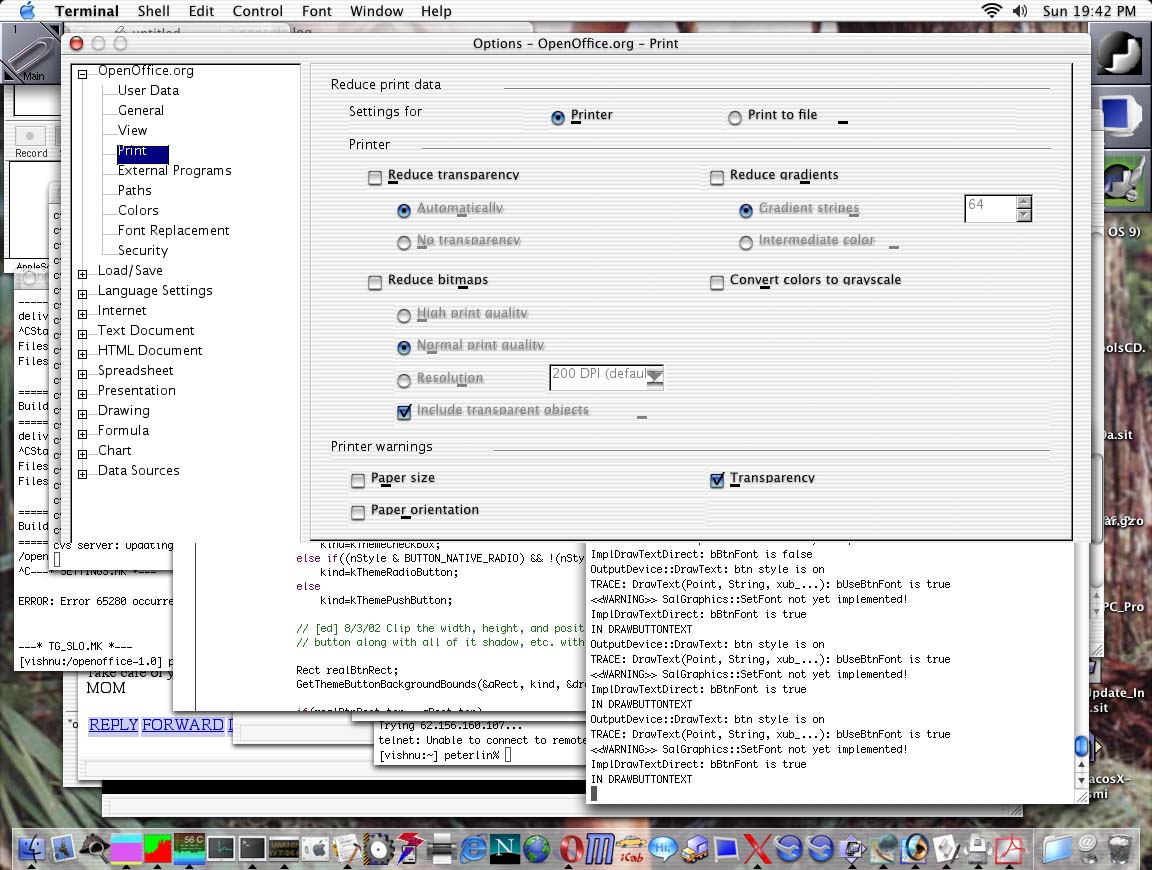Toggle the Paper size warning checkbox

pos(358,481)
